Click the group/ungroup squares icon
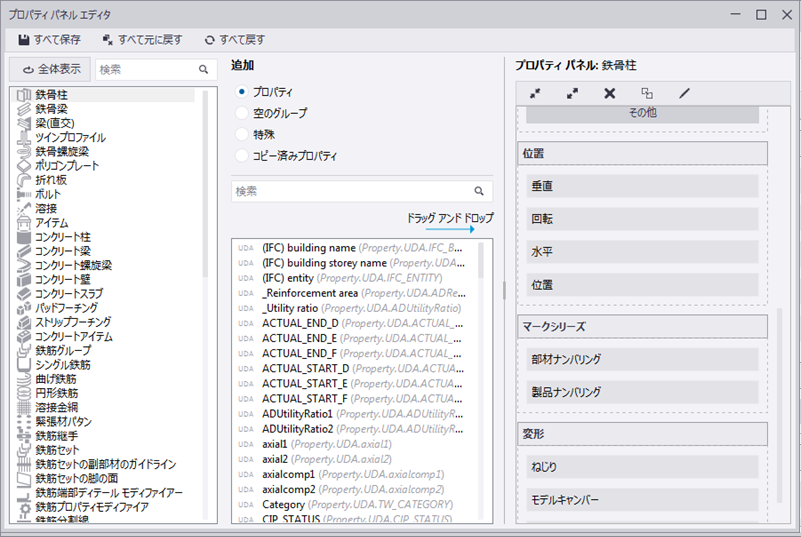The image size is (801, 537). (647, 93)
